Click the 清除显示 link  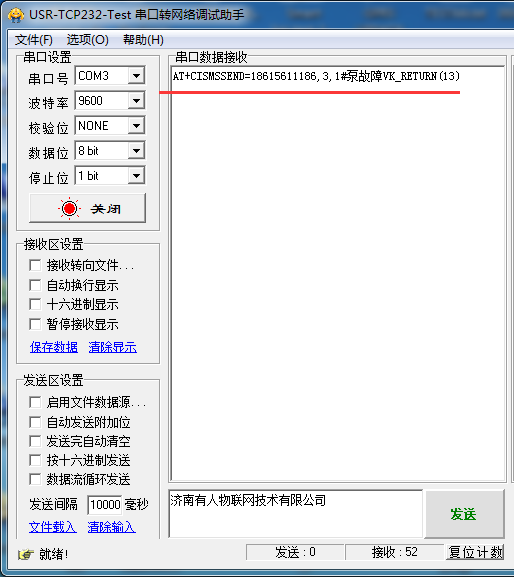113,347
